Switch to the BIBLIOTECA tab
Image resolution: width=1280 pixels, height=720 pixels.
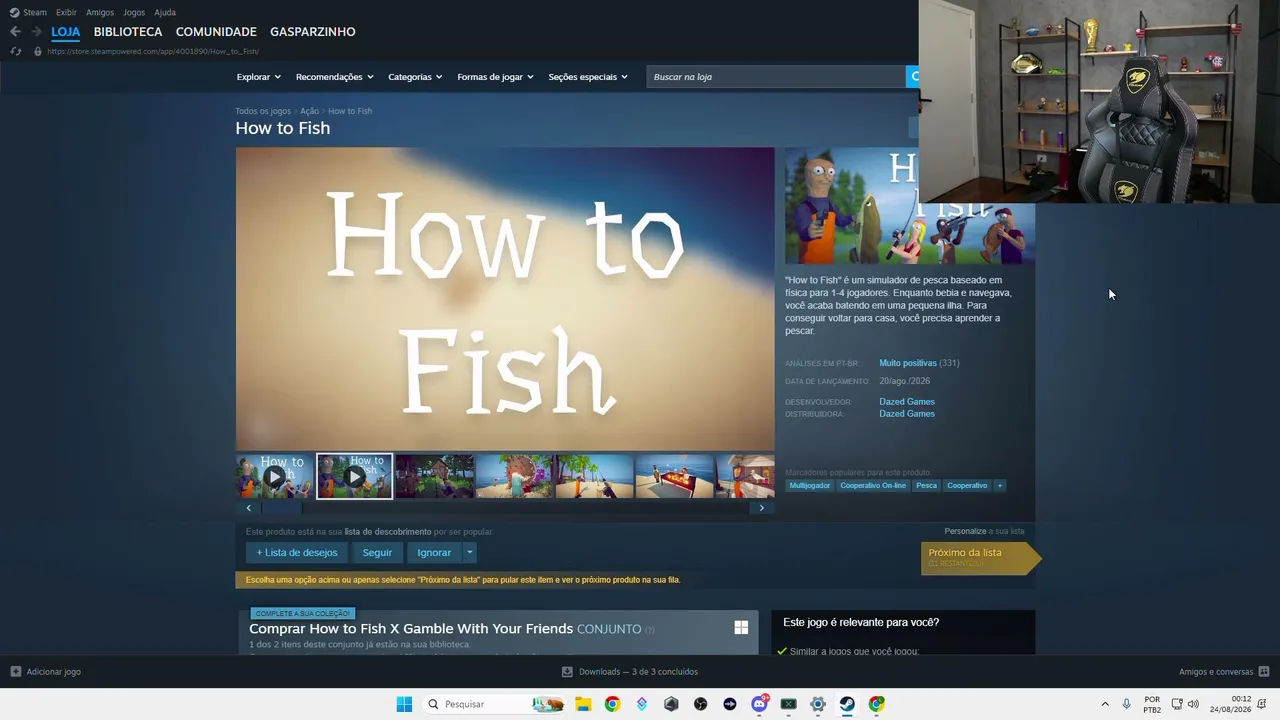point(128,32)
